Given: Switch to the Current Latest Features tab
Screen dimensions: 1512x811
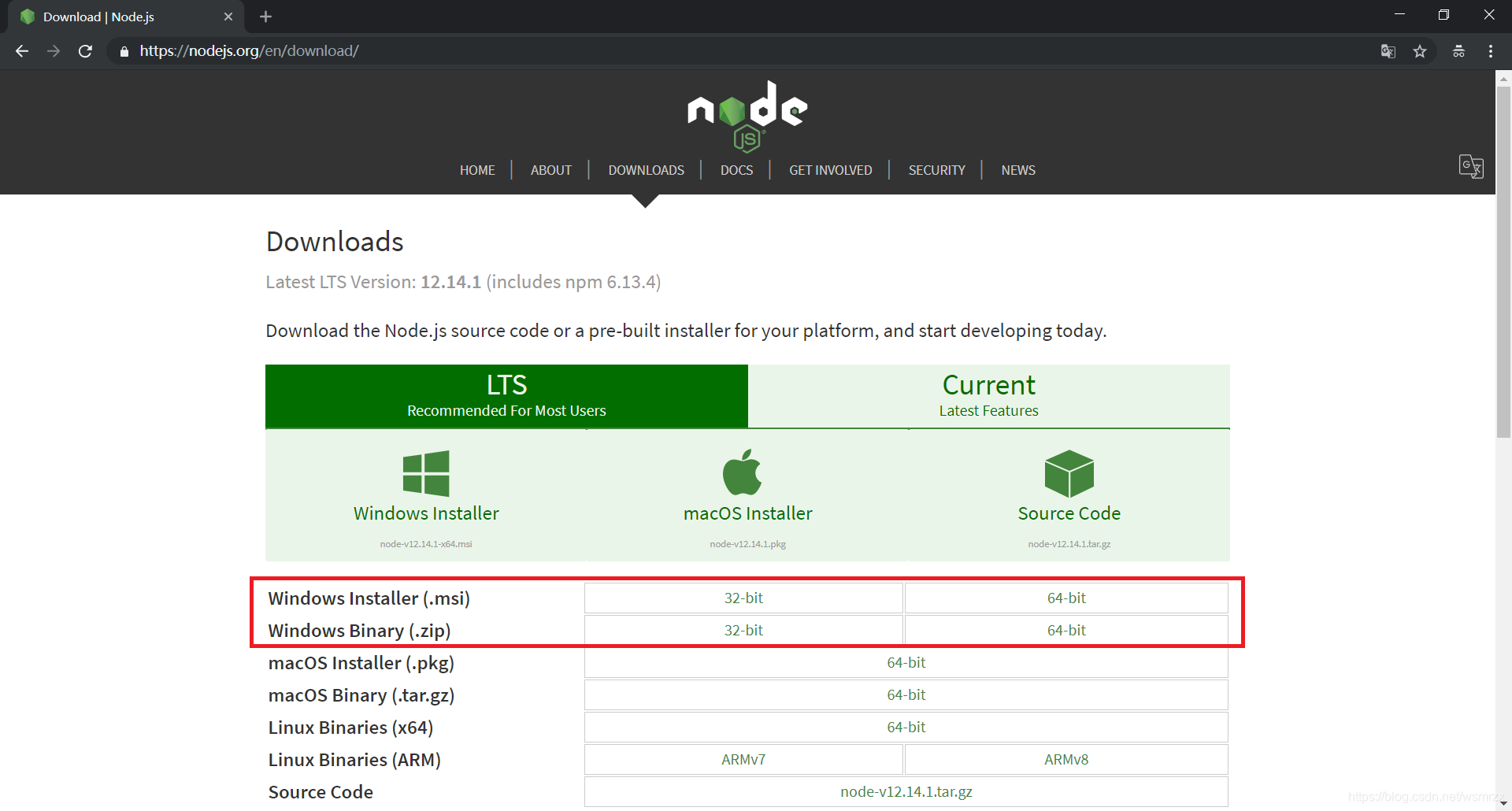Looking at the screenshot, I should click(x=989, y=396).
